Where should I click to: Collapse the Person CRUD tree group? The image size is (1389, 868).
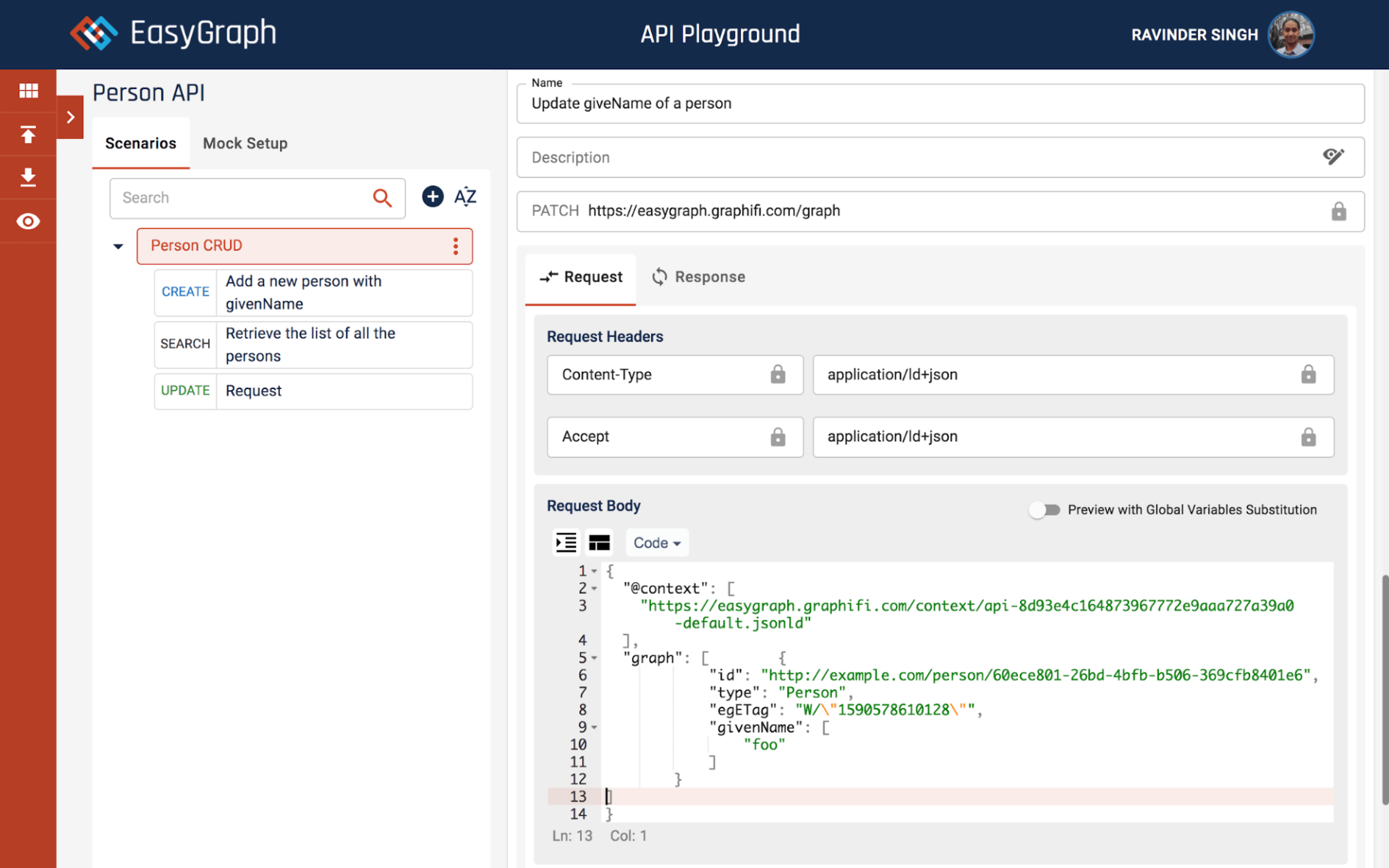point(118,247)
